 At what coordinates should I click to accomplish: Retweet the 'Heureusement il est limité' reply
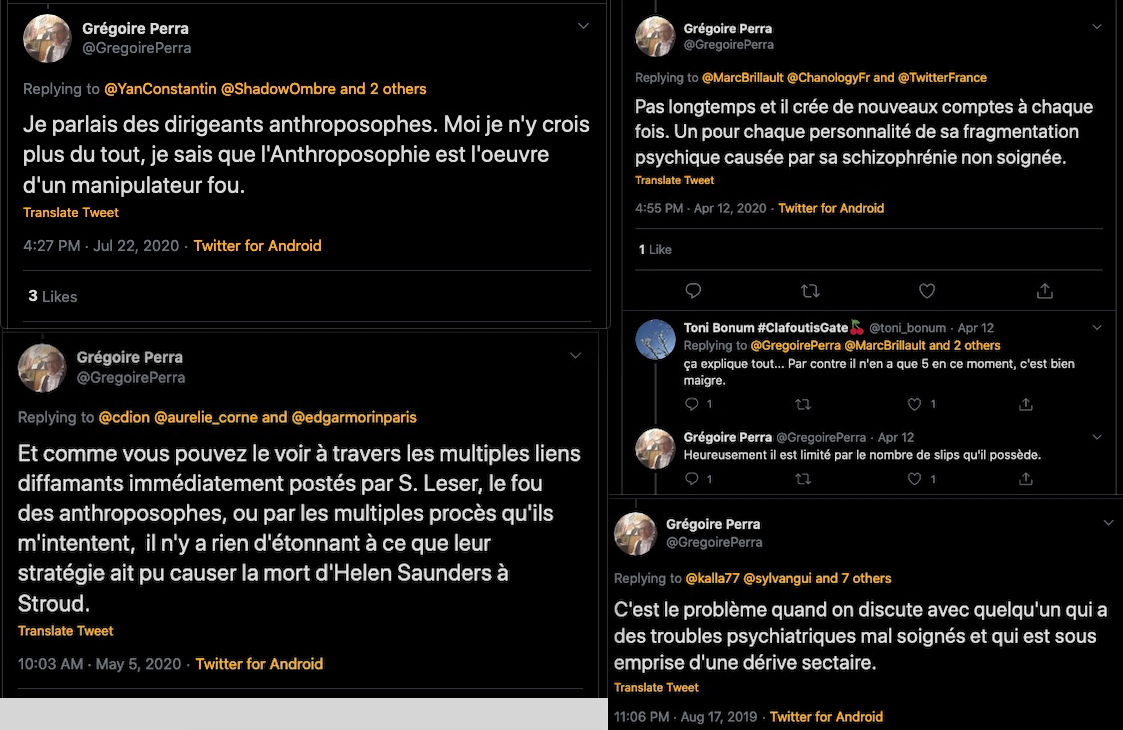(802, 479)
